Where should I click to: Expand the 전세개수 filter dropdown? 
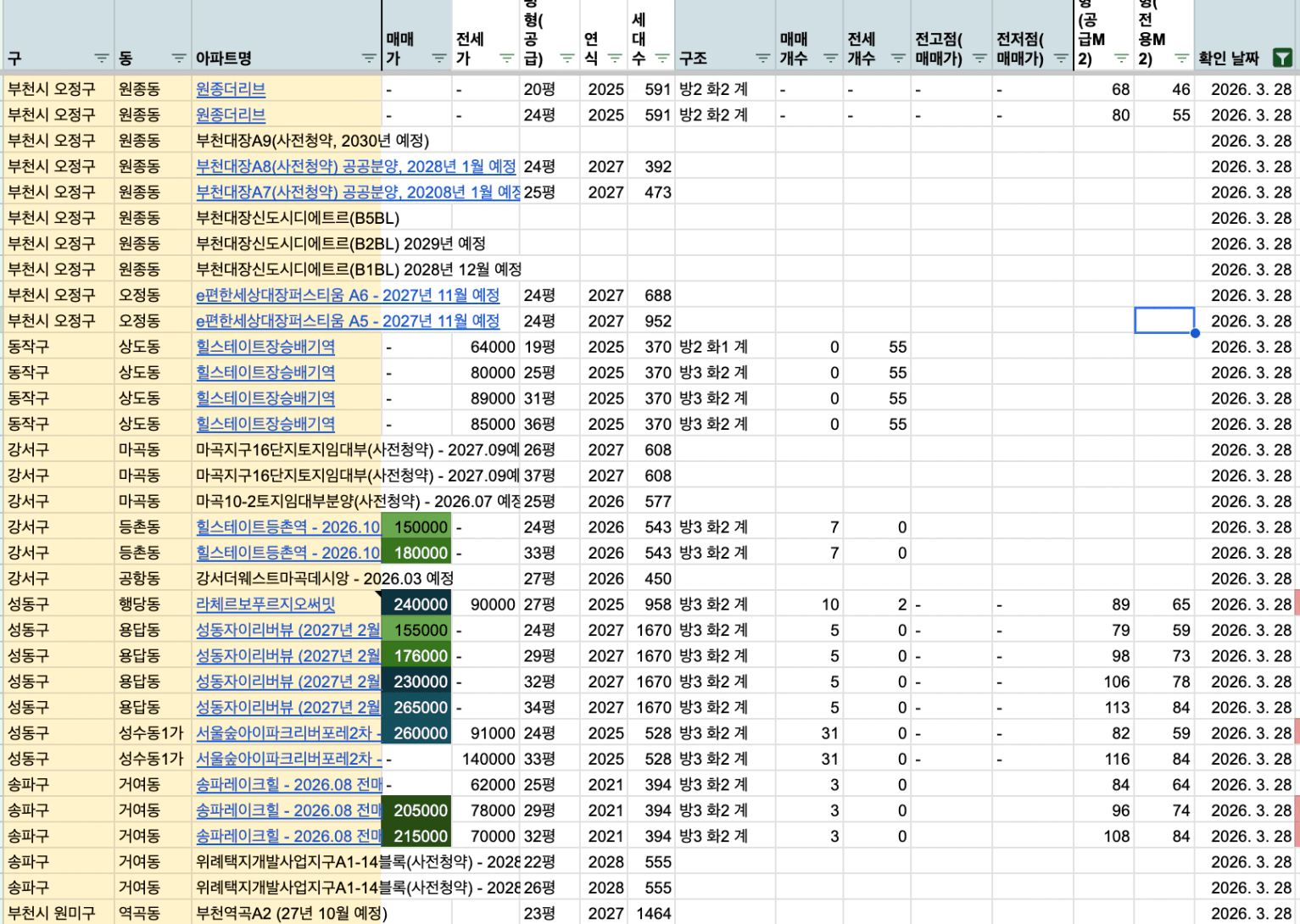click(898, 58)
